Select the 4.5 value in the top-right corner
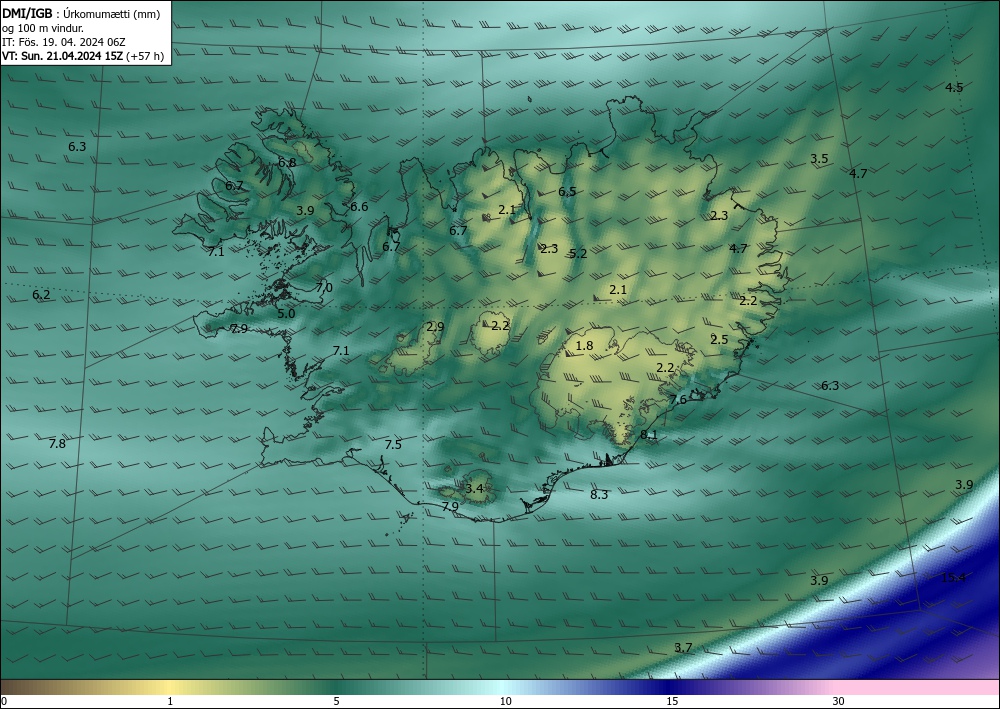The image size is (1000, 709). click(954, 87)
